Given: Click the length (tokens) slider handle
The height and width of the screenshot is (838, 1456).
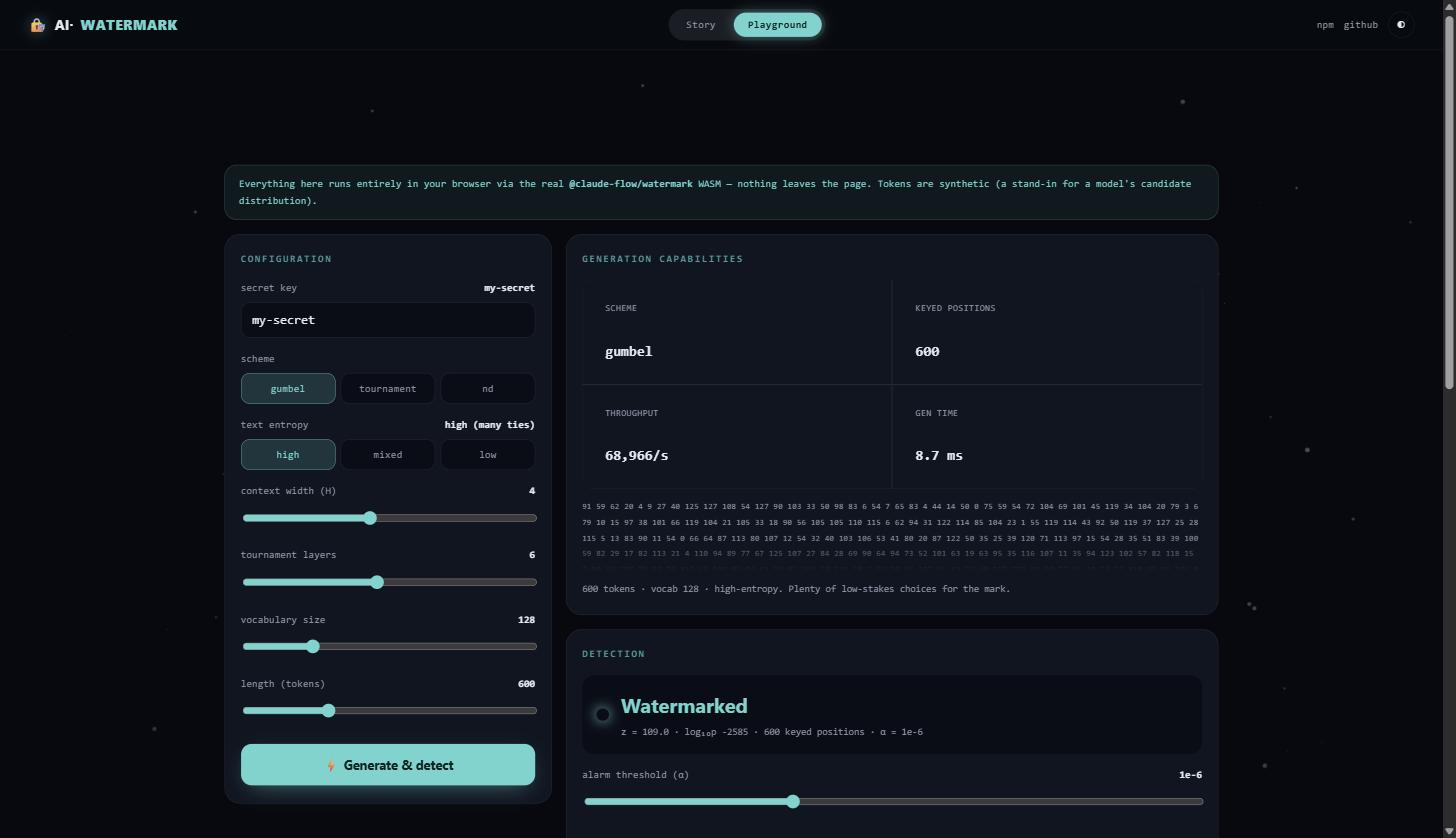Looking at the screenshot, I should pyautogui.click(x=328, y=711).
